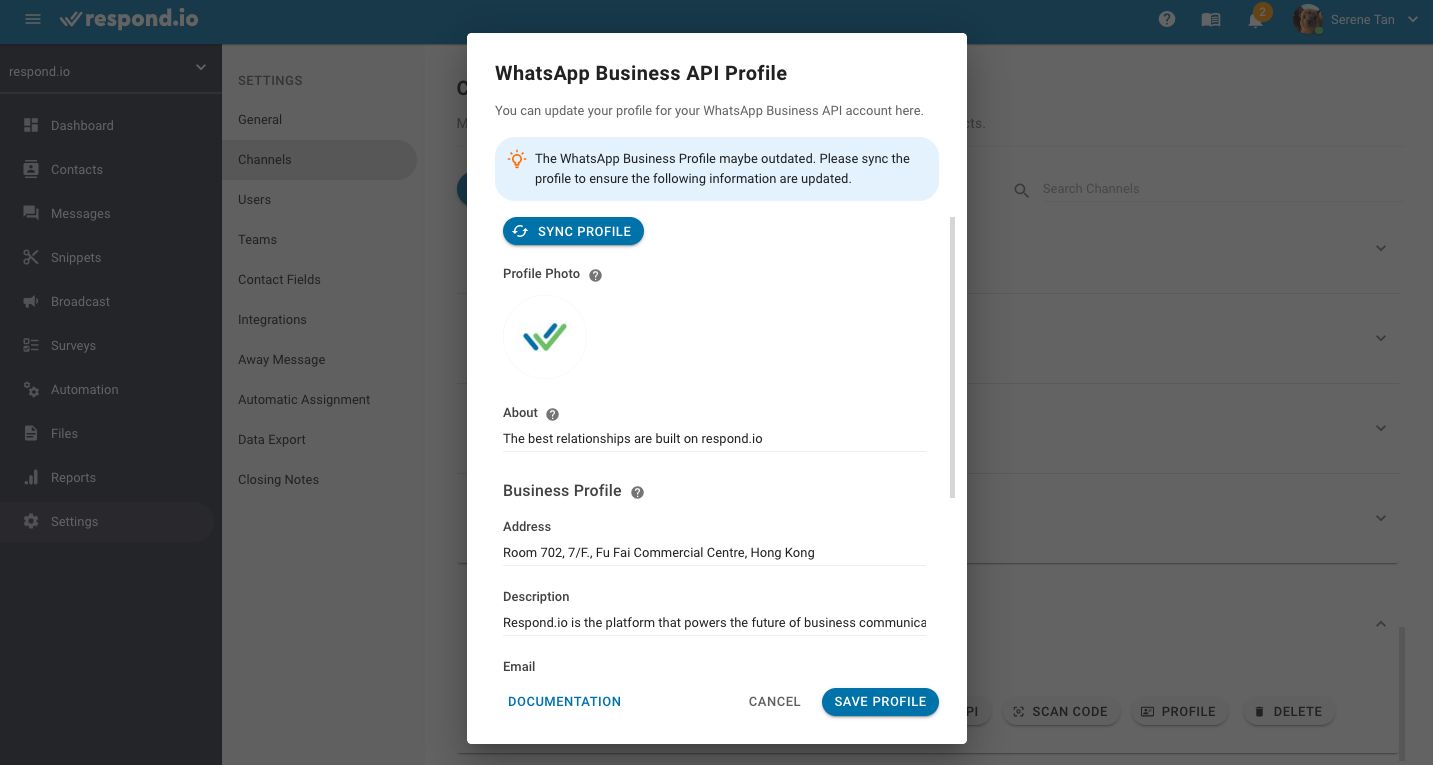Click the Automation gears icon
Image resolution: width=1433 pixels, height=765 pixels.
[31, 389]
